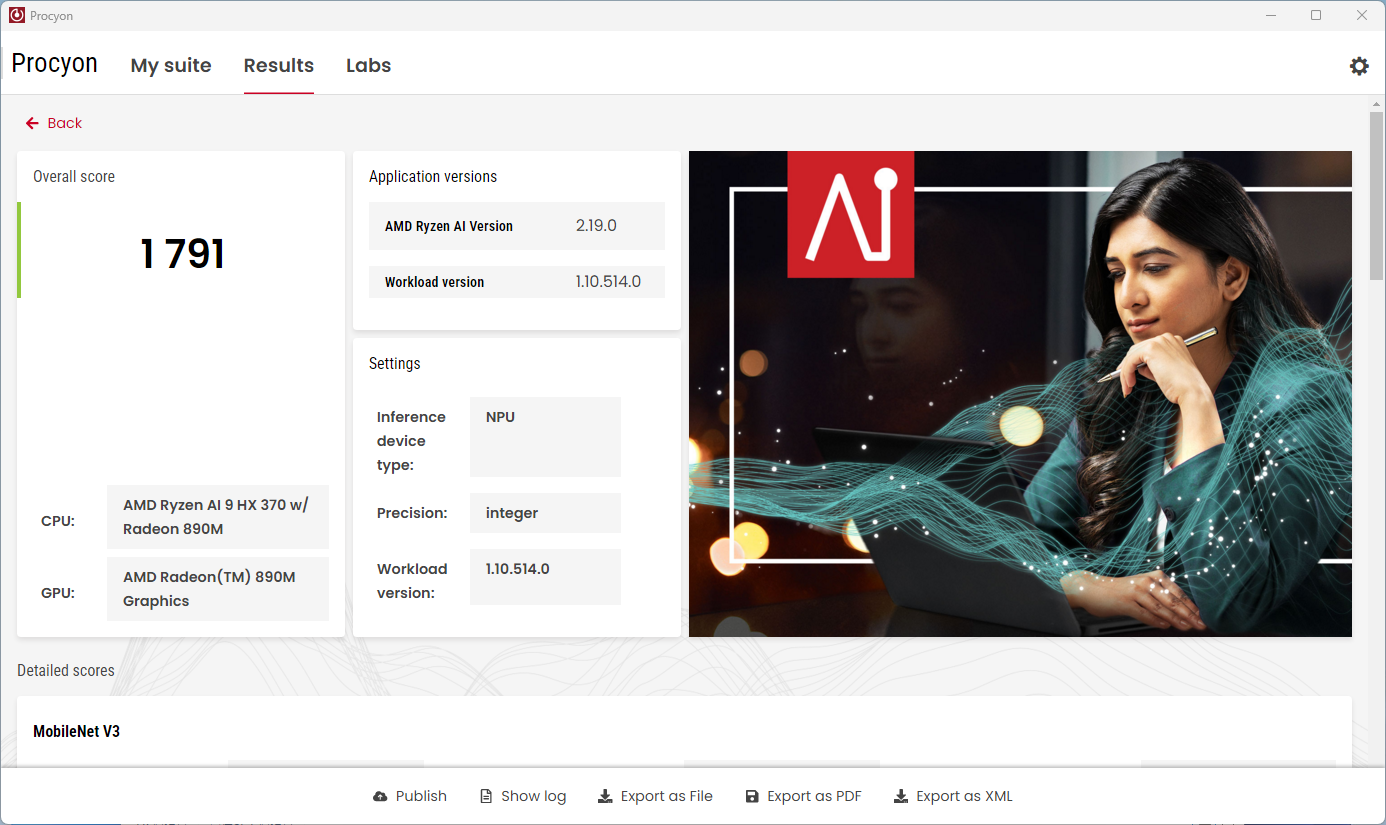This screenshot has width=1386, height=825.
Task: Export the result as File
Action: 655,797
